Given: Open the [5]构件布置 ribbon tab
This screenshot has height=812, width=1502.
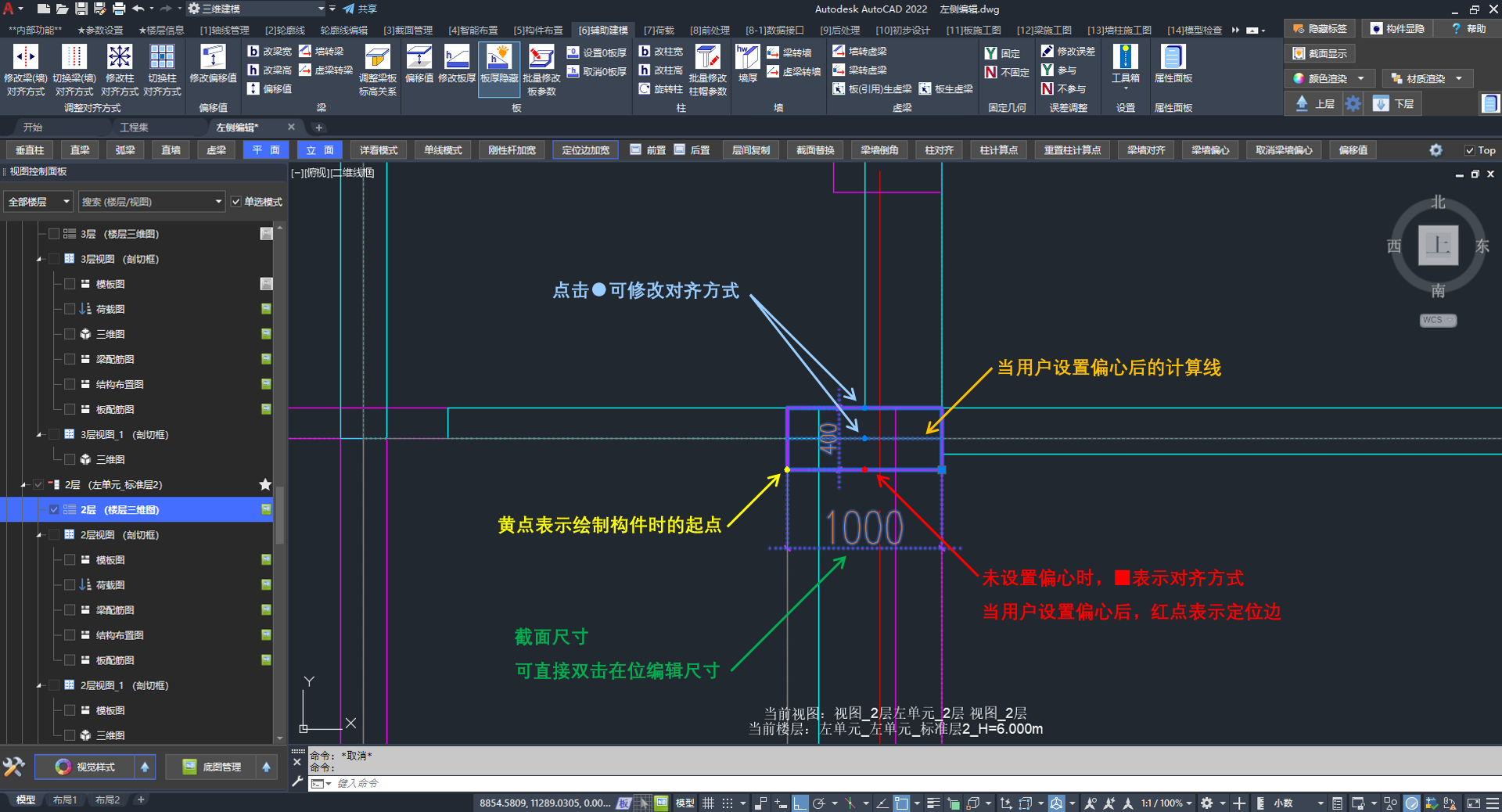Looking at the screenshot, I should coord(537,30).
